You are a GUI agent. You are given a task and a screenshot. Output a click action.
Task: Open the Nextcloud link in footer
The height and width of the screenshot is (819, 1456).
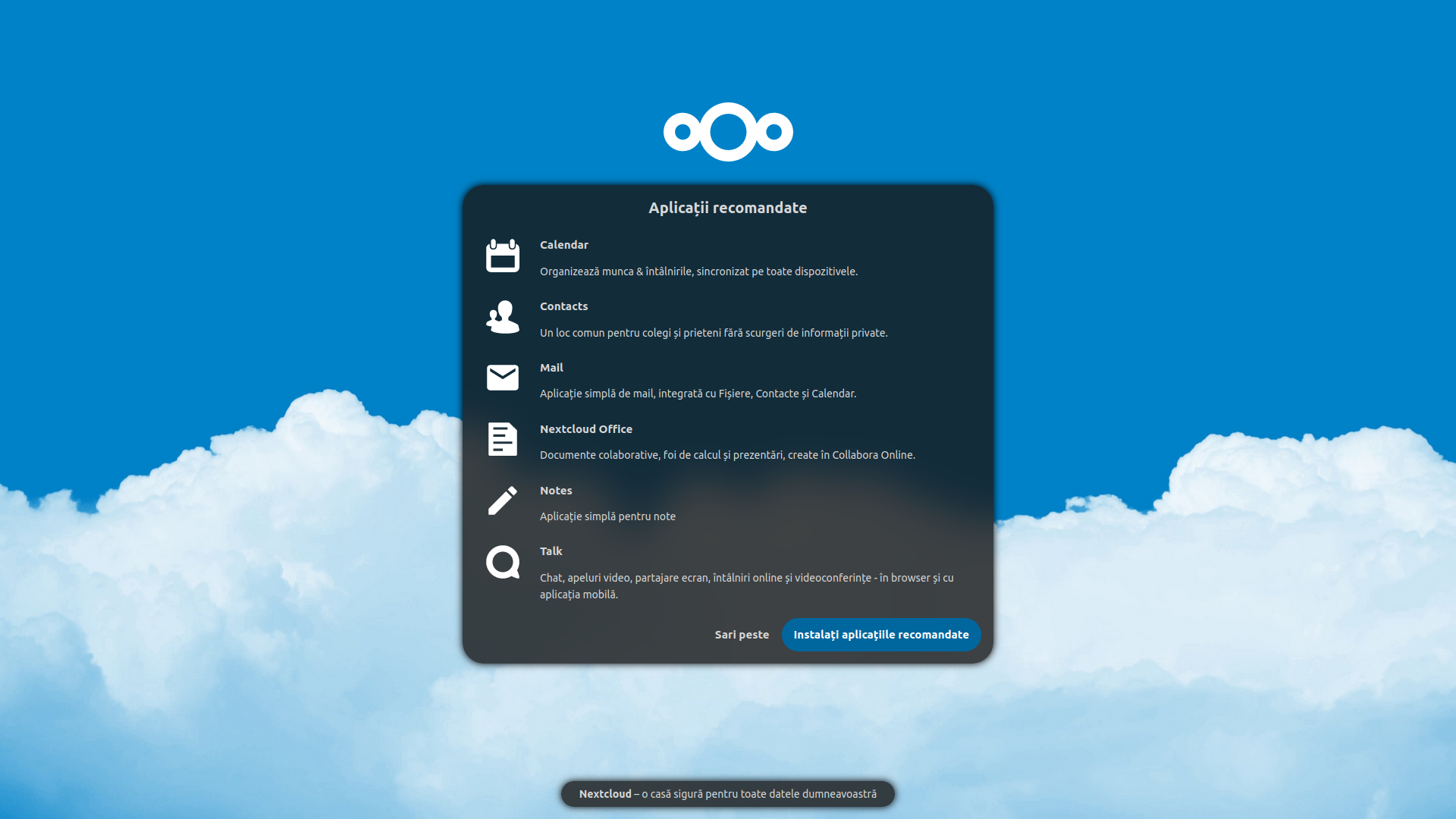[x=605, y=794]
